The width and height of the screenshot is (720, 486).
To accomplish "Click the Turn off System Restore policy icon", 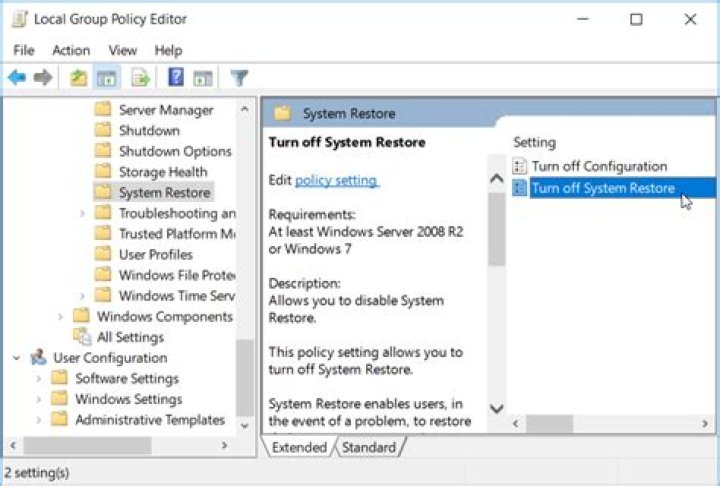I will [519, 187].
